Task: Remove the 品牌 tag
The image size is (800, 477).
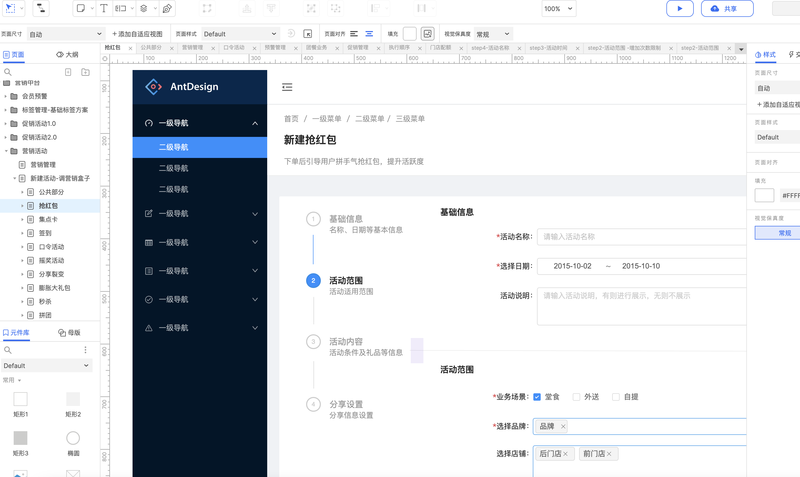Action: tap(563, 426)
